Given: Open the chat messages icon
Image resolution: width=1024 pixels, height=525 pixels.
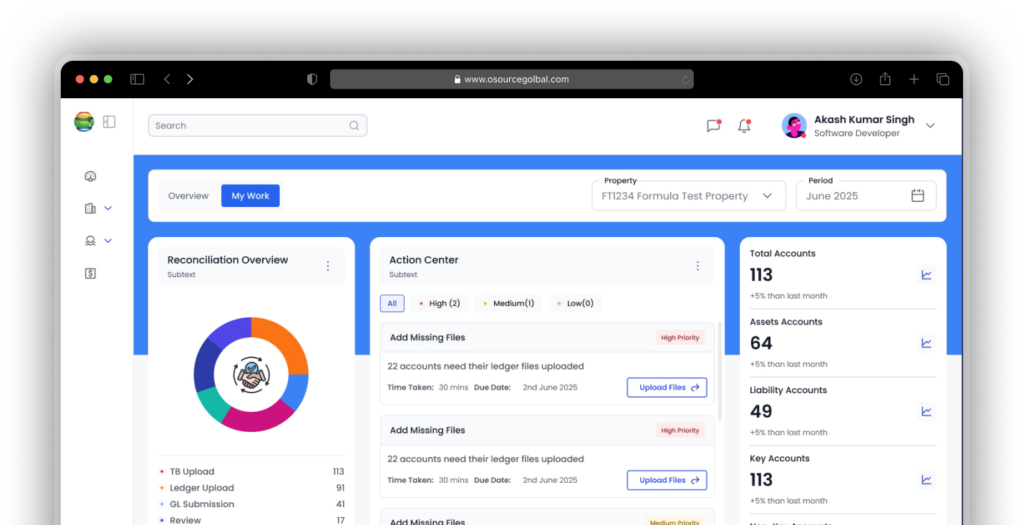Looking at the screenshot, I should click(713, 126).
